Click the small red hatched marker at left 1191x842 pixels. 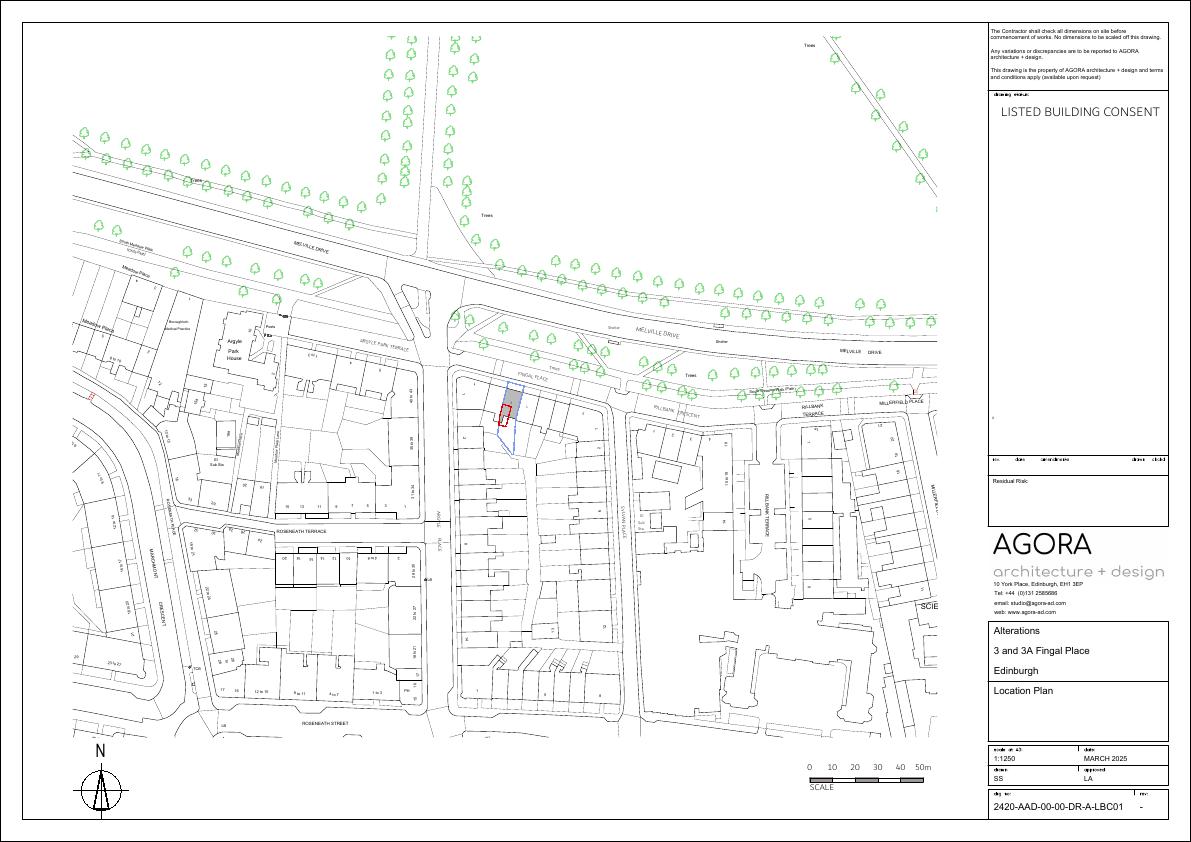(91, 398)
